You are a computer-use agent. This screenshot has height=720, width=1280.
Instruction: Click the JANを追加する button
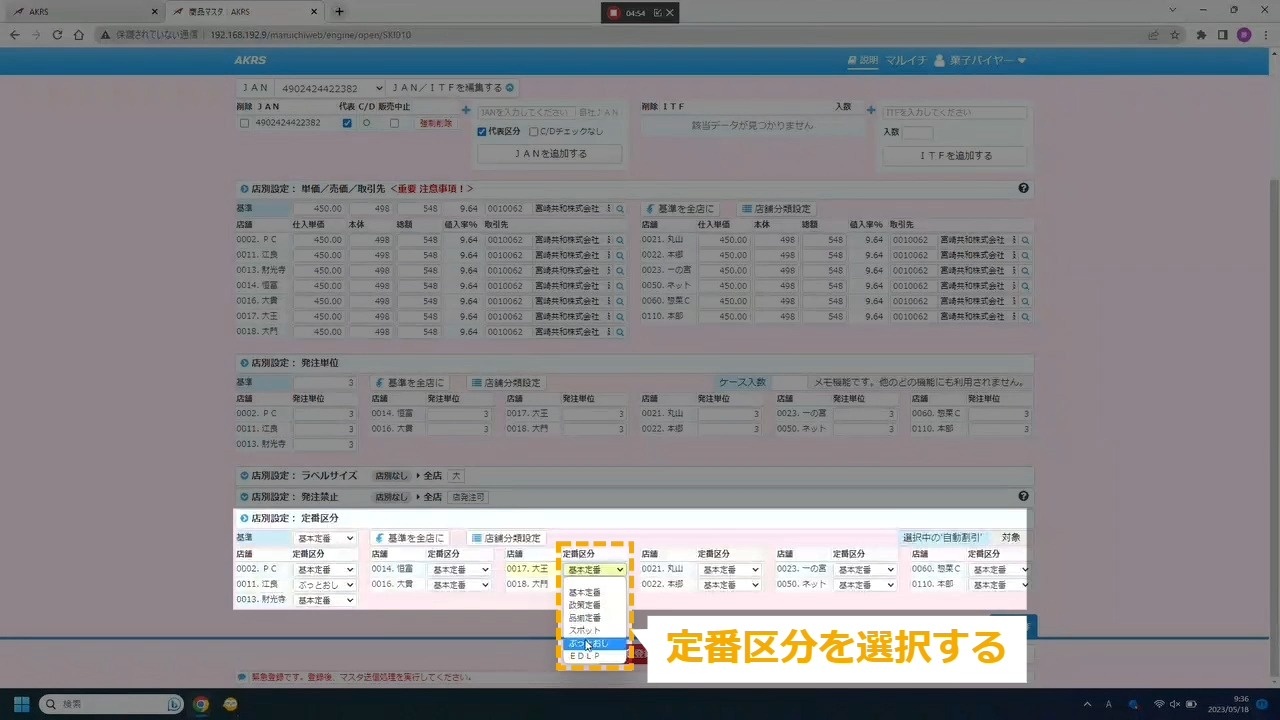(549, 154)
